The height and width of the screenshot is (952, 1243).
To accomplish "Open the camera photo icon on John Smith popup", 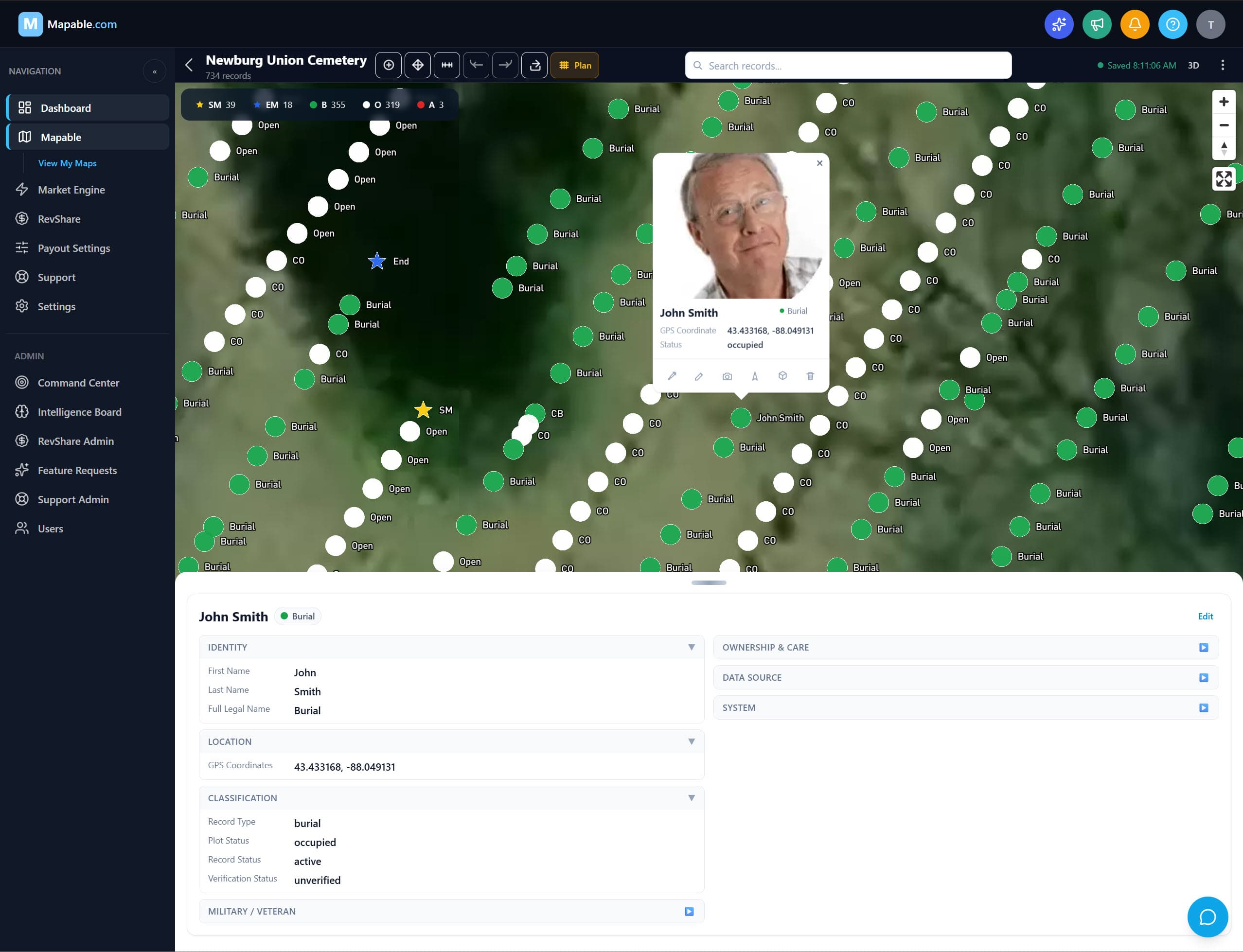I will [x=727, y=376].
